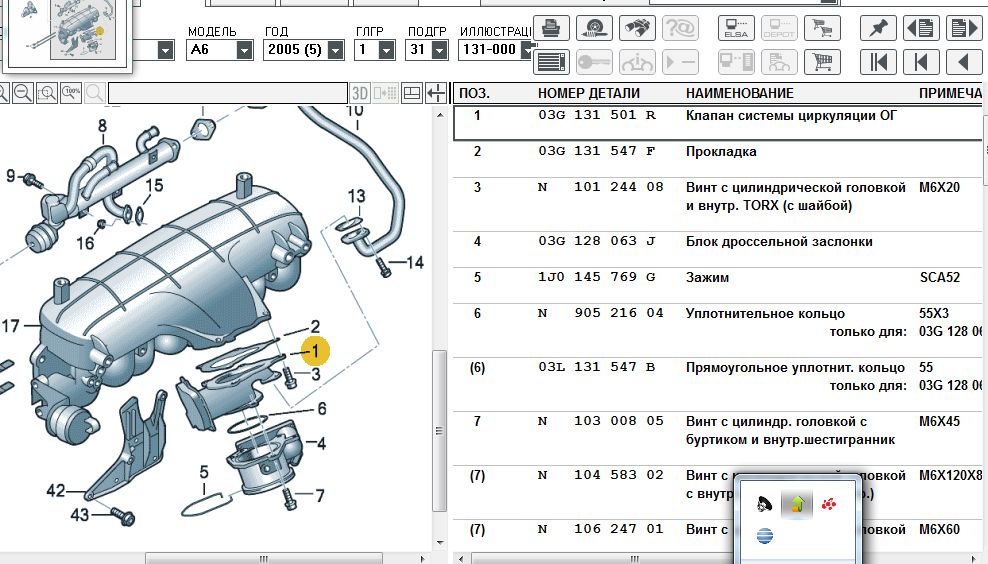Click the НАИМЕНОВАНИЕ column header
The width and height of the screenshot is (988, 564).
[x=739, y=93]
